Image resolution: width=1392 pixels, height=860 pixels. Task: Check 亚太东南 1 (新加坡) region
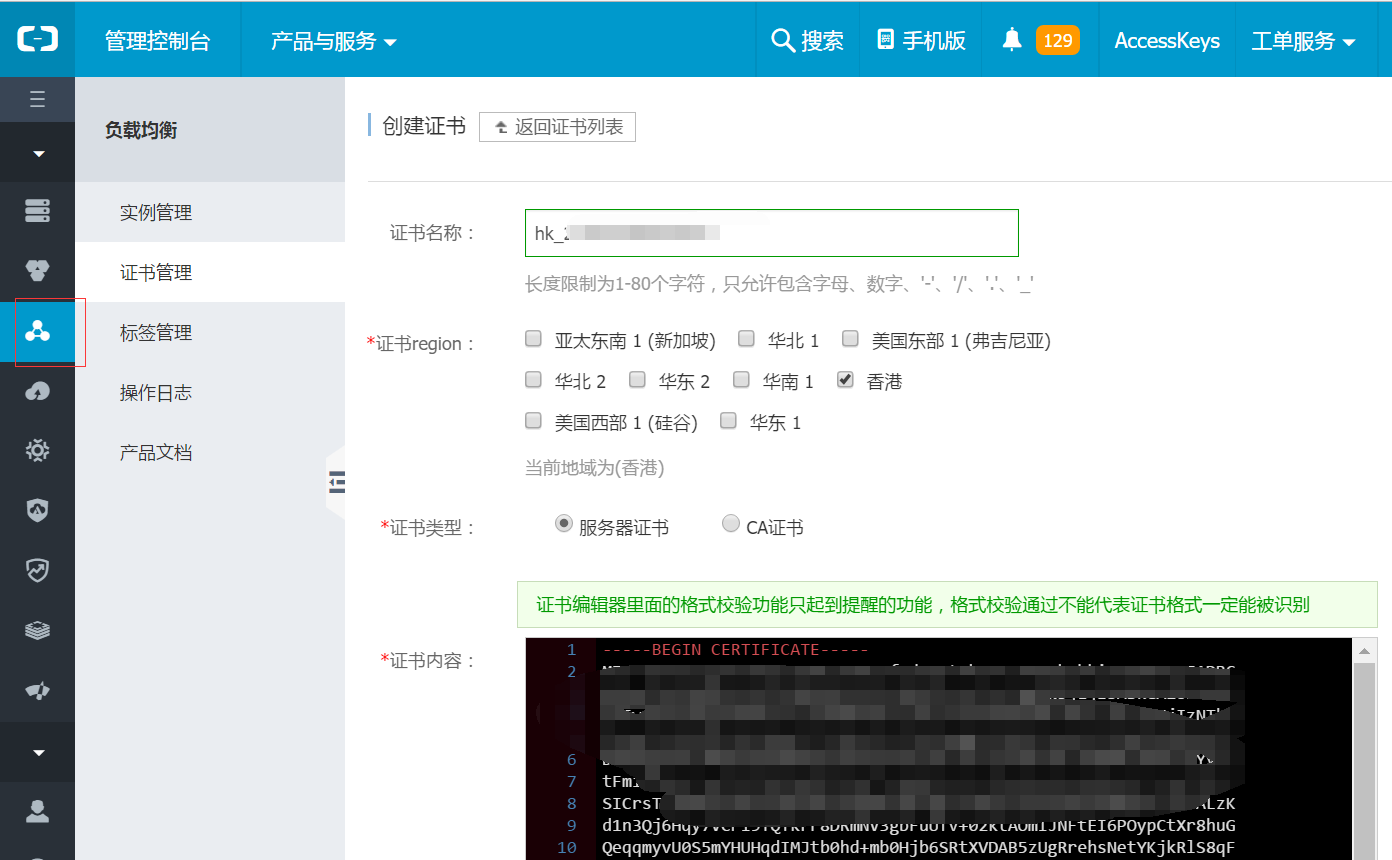[534, 339]
